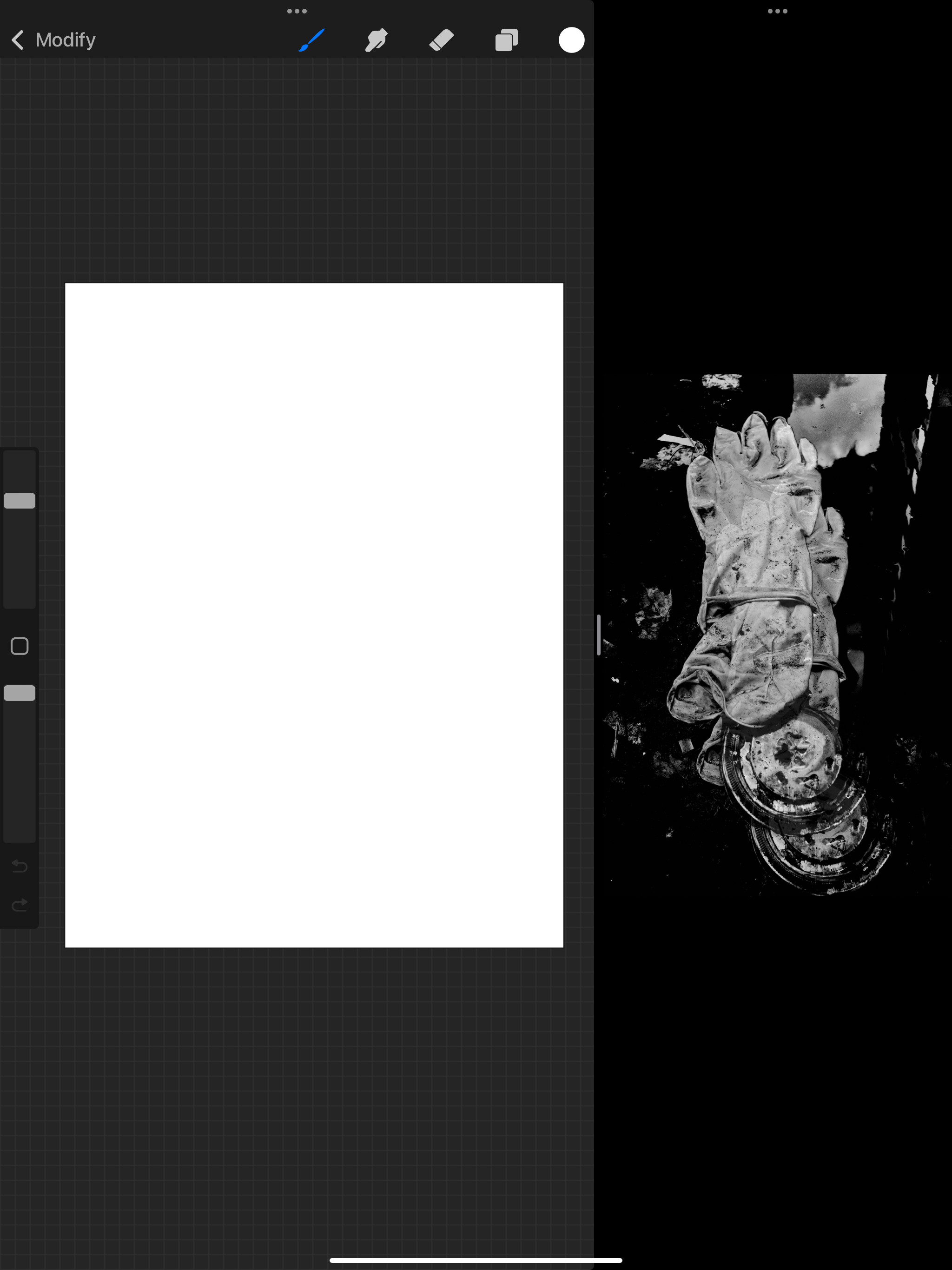The image size is (952, 1270).
Task: Undo the last action
Action: 20,866
